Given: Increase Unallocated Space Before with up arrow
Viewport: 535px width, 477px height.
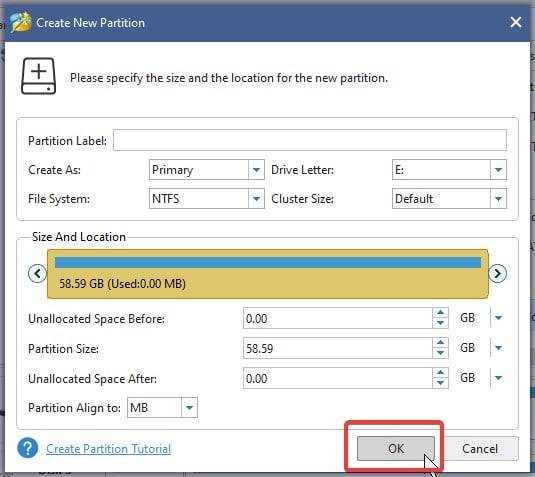Looking at the screenshot, I should [440, 313].
